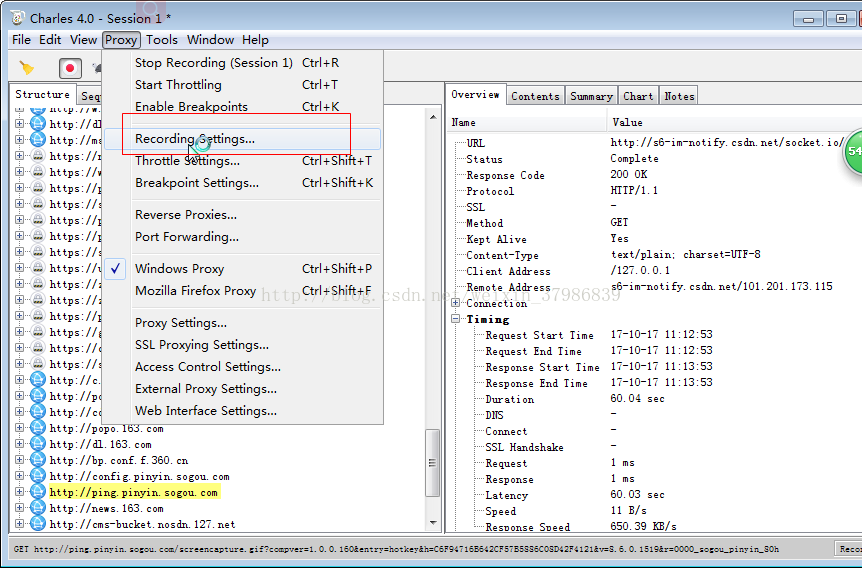Open Breakpoint Settings menu entry
862x568 pixels.
(242, 183)
